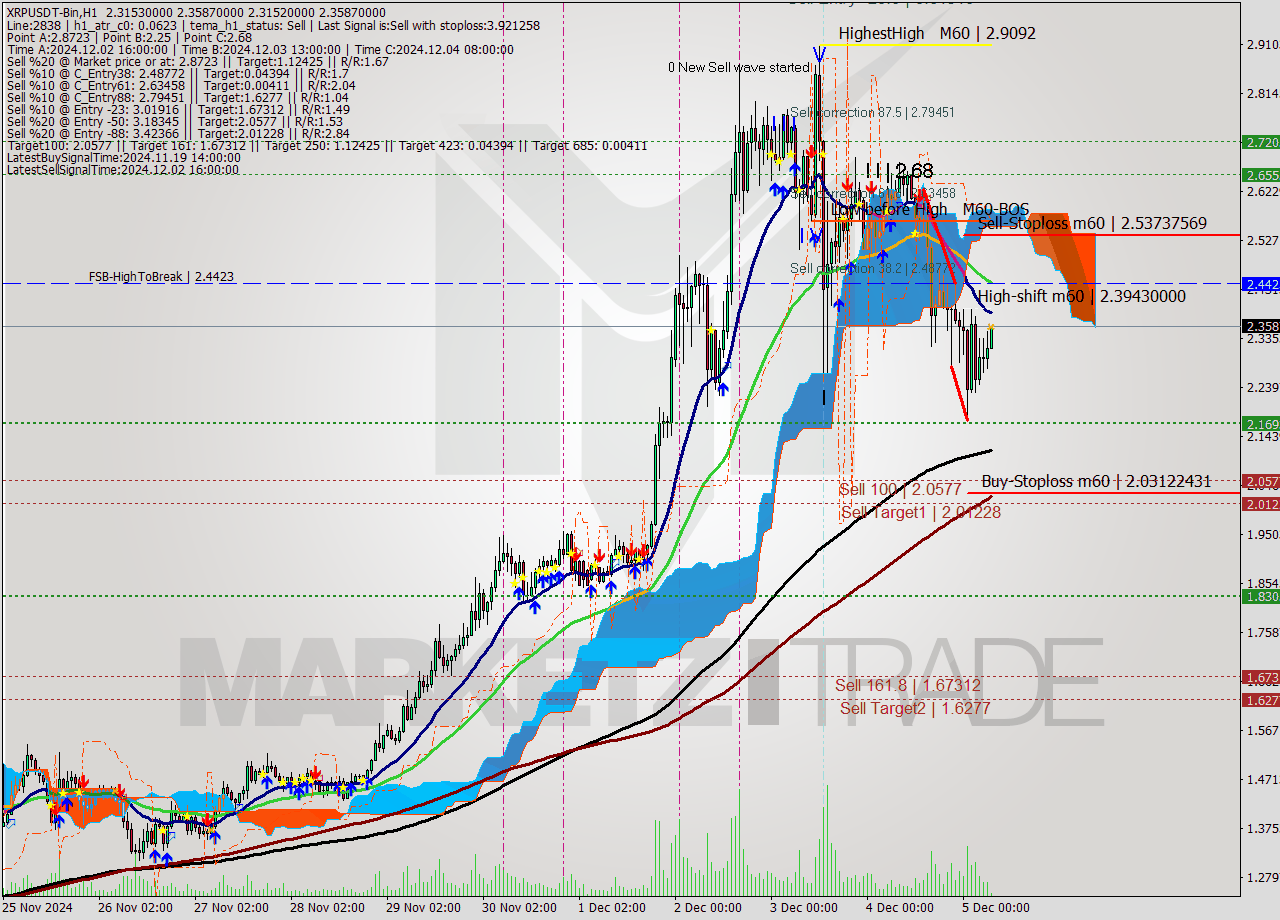Click 'High-shift m60 | 2.39430000' label
Image resolution: width=1280 pixels, height=920 pixels.
pyautogui.click(x=1082, y=296)
